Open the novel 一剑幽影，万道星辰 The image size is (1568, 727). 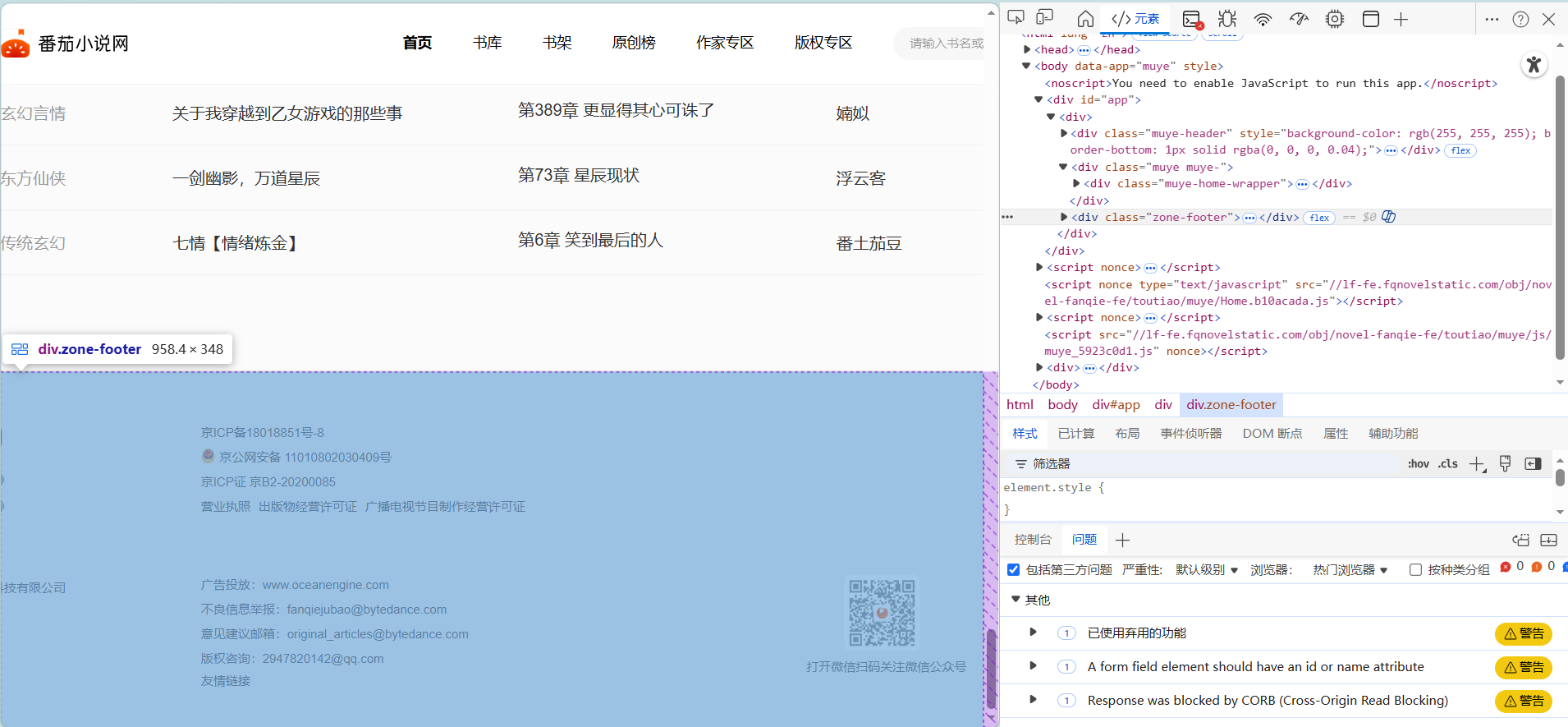[246, 178]
